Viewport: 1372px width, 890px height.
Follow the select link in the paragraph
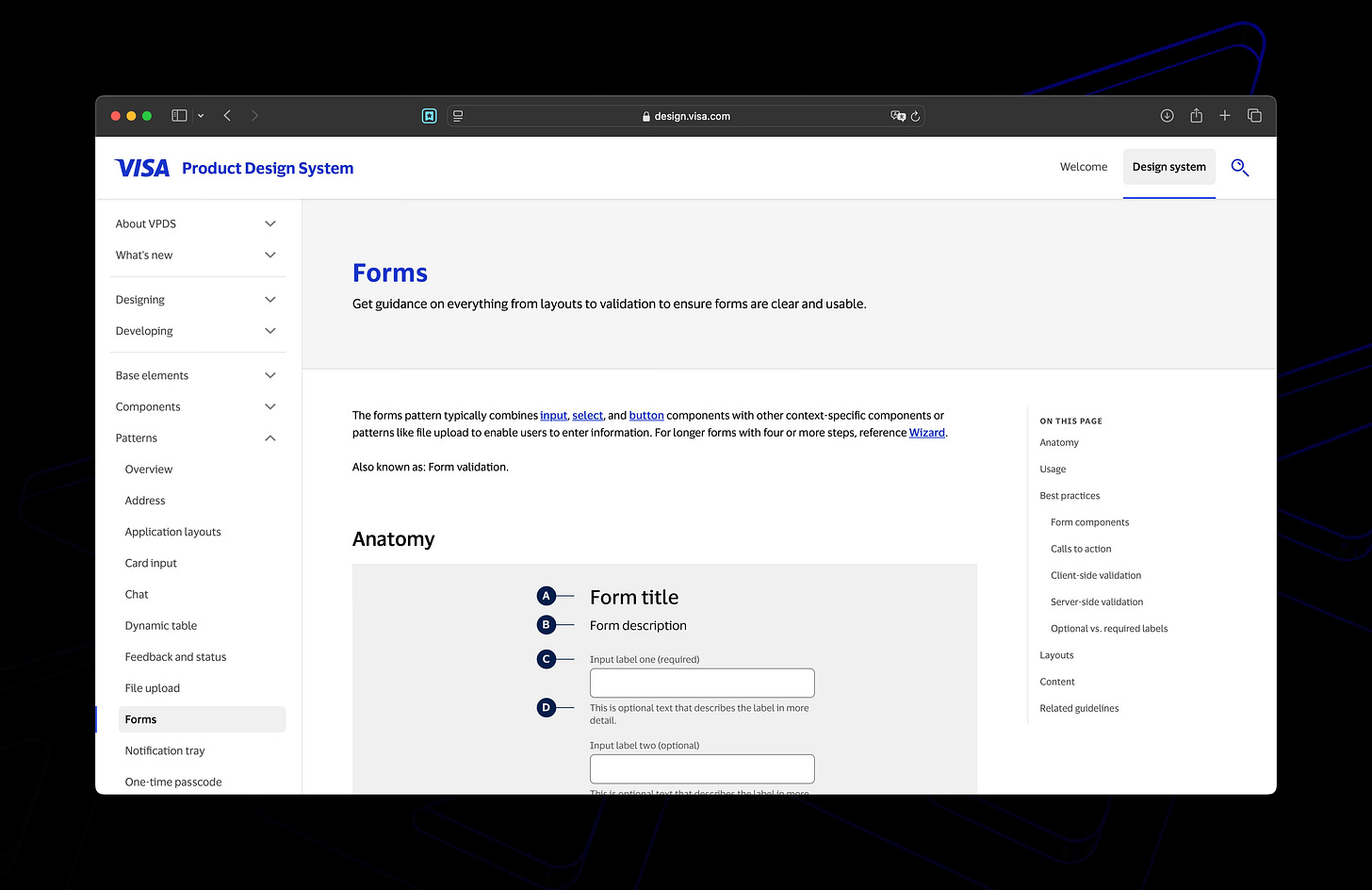click(x=587, y=415)
